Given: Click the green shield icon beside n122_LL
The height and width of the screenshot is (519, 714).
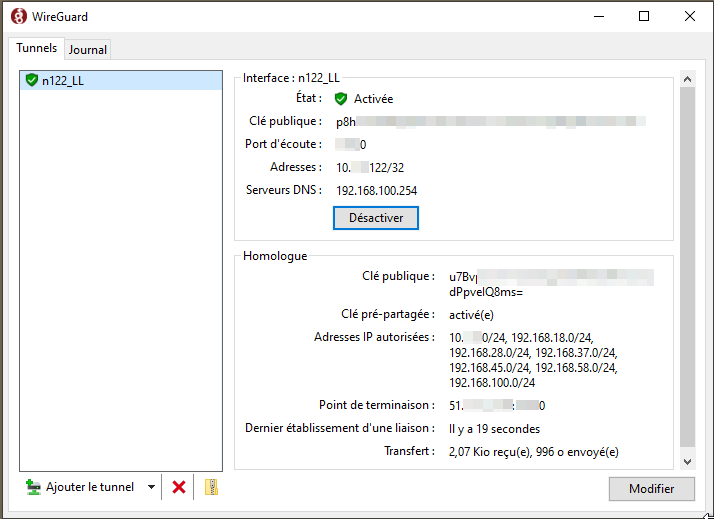Looking at the screenshot, I should (32, 80).
